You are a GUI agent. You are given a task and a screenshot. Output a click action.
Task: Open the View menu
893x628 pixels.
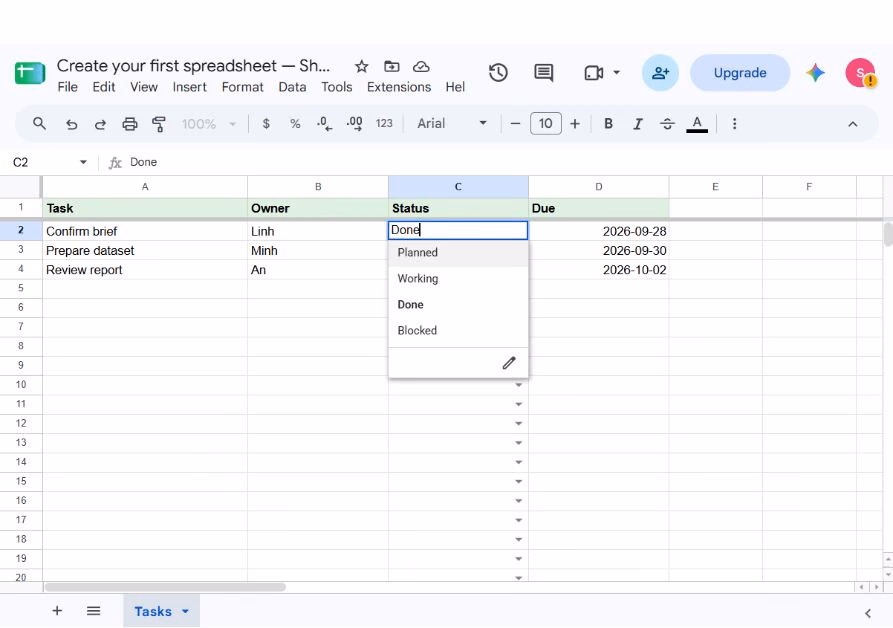point(144,87)
